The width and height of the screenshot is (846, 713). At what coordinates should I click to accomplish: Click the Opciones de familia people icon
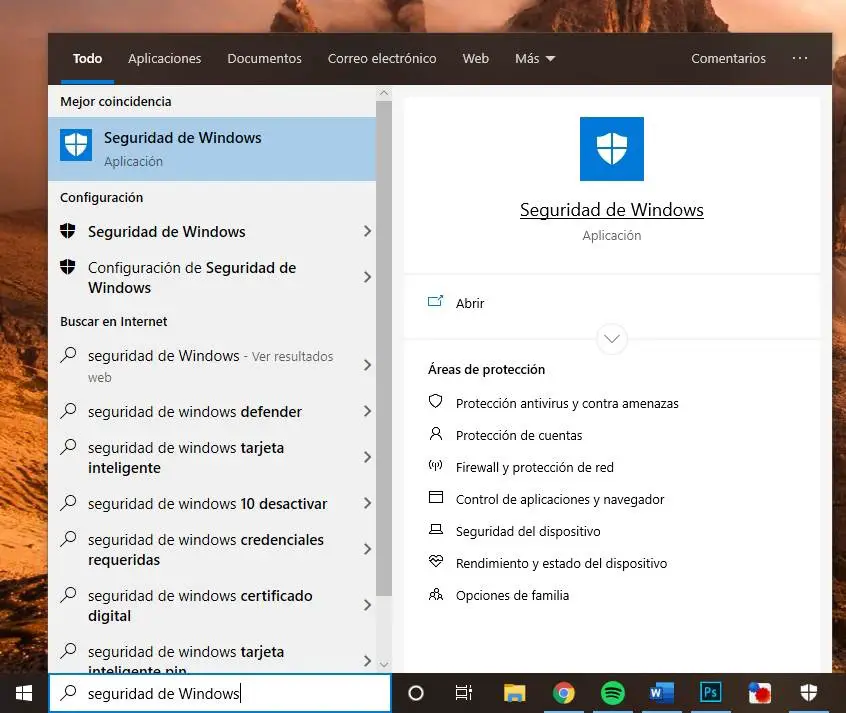pyautogui.click(x=435, y=594)
